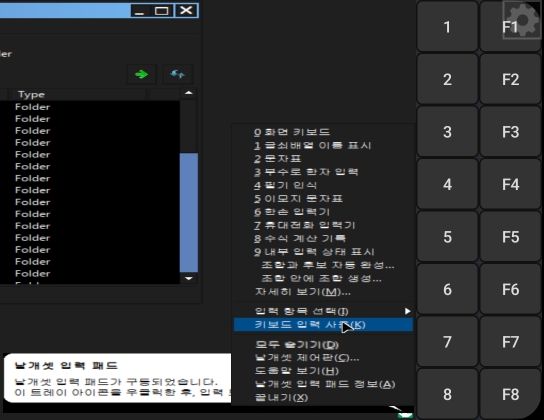Click the F5 key button
This screenshot has width=544, height=420.
[x=510, y=237]
